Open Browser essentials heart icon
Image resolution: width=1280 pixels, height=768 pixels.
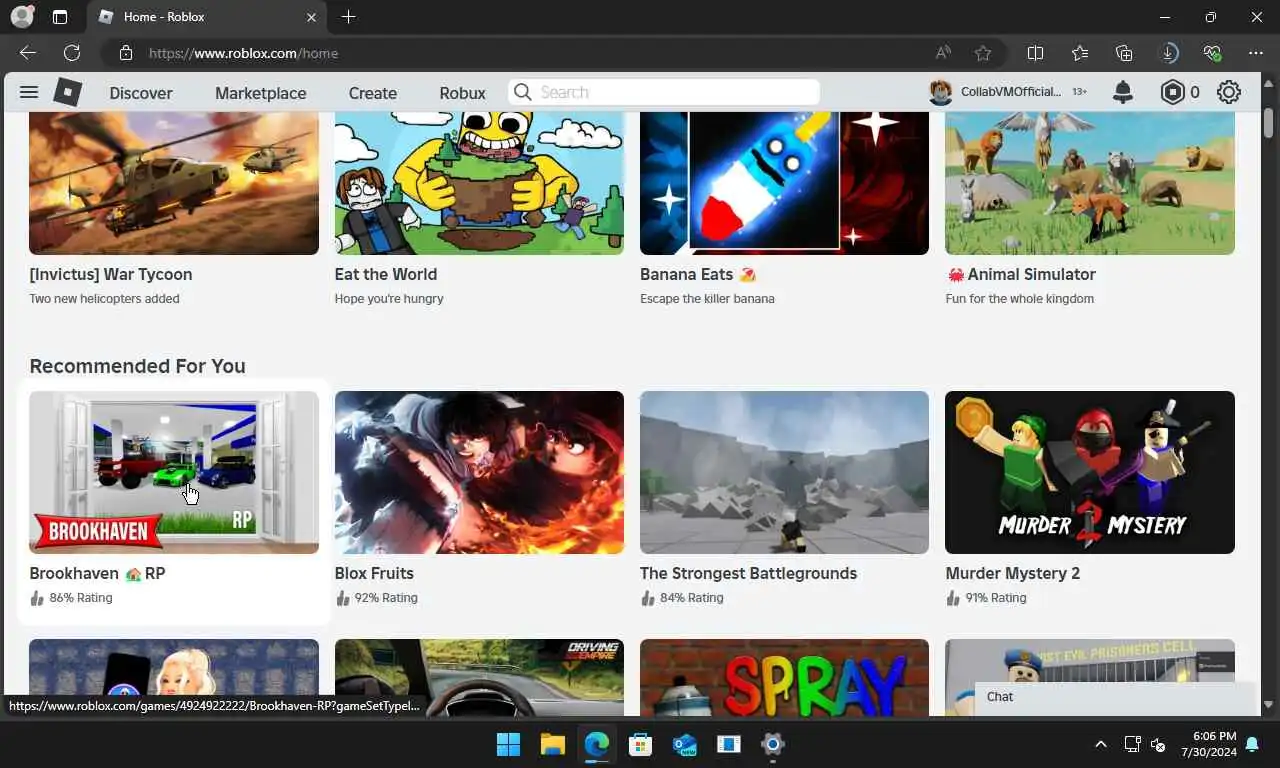click(x=1212, y=53)
